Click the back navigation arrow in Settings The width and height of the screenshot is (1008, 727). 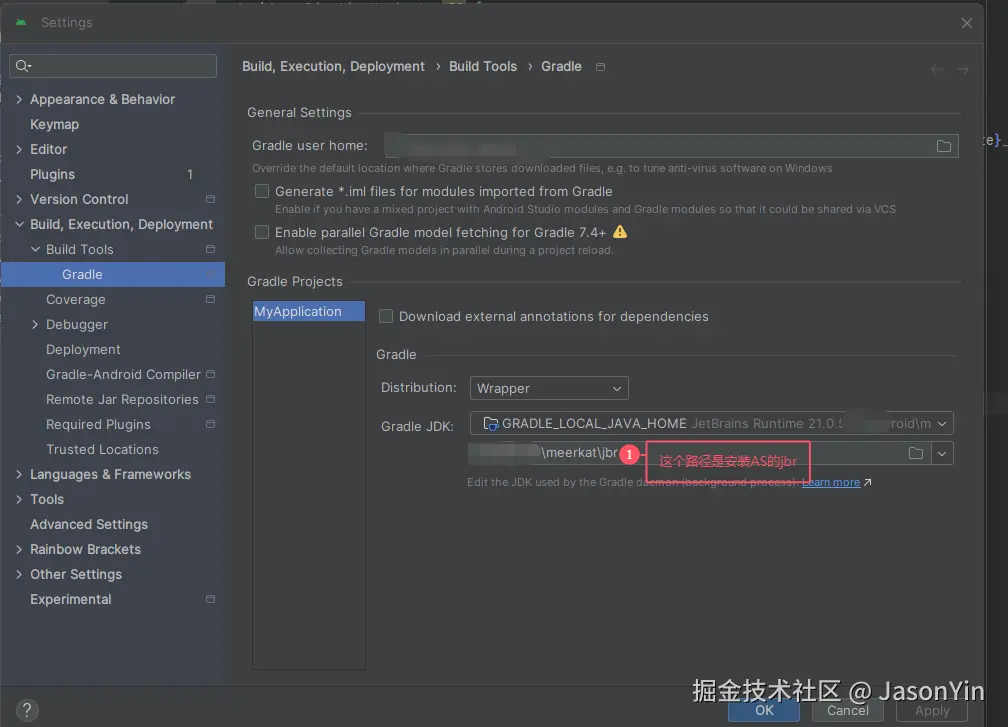[937, 69]
